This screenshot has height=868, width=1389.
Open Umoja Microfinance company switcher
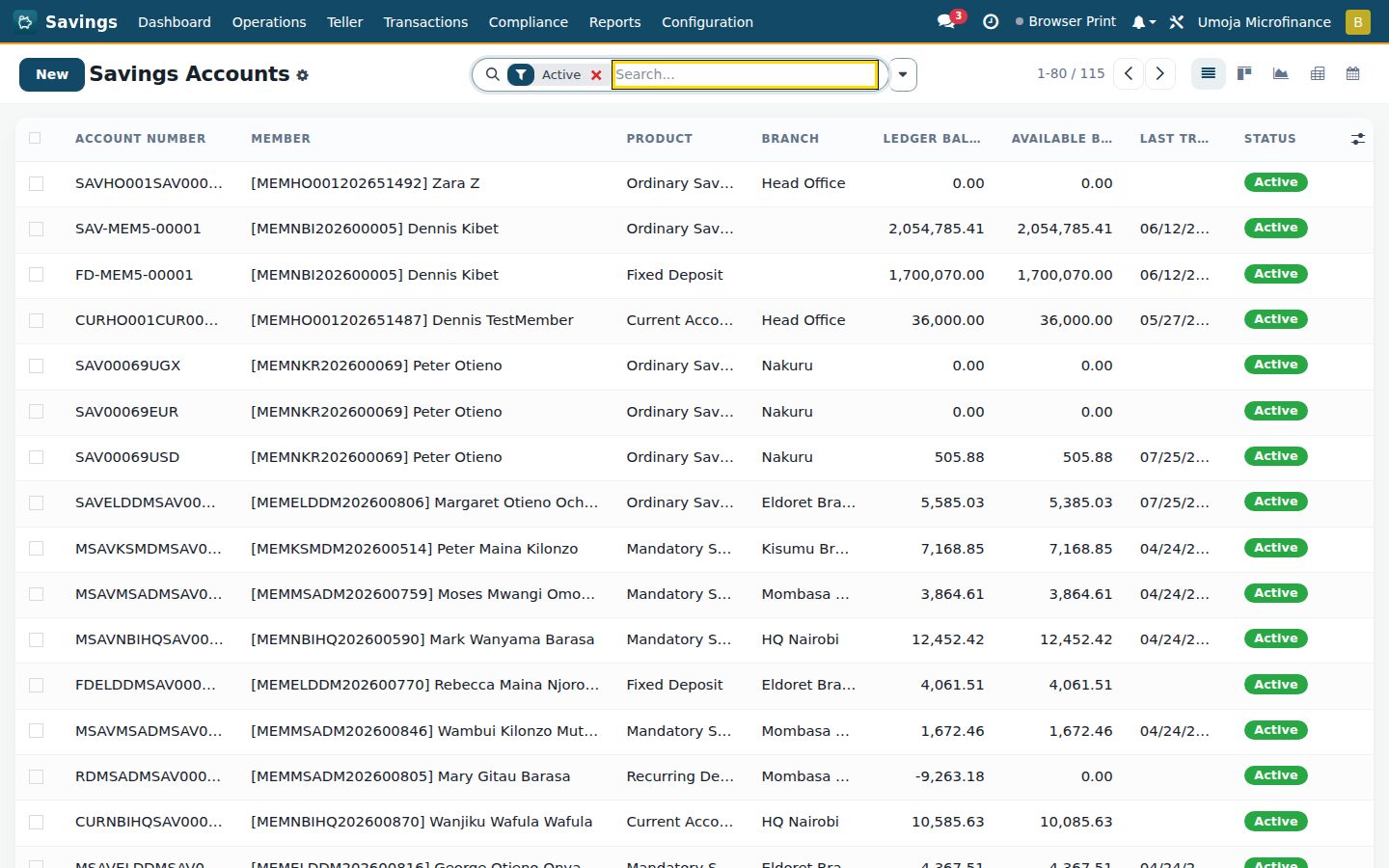tap(1264, 21)
